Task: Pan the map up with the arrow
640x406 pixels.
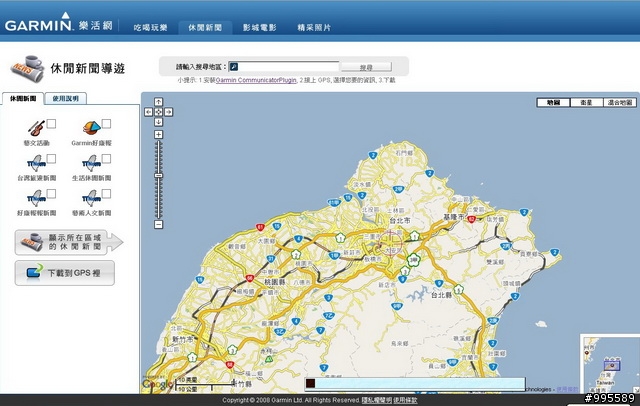Action: [x=158, y=102]
